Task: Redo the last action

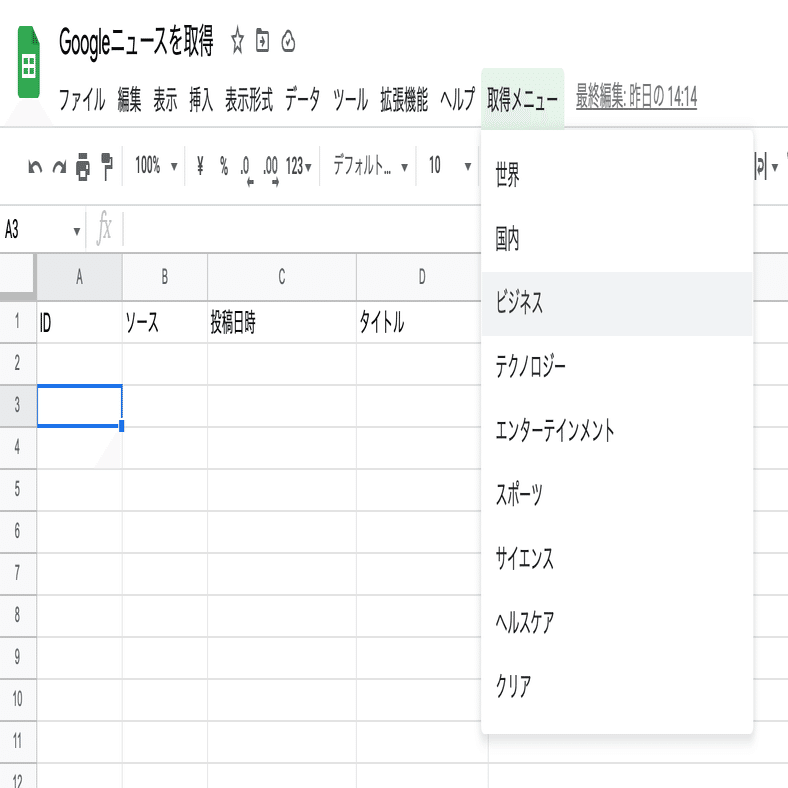Action: click(x=59, y=166)
